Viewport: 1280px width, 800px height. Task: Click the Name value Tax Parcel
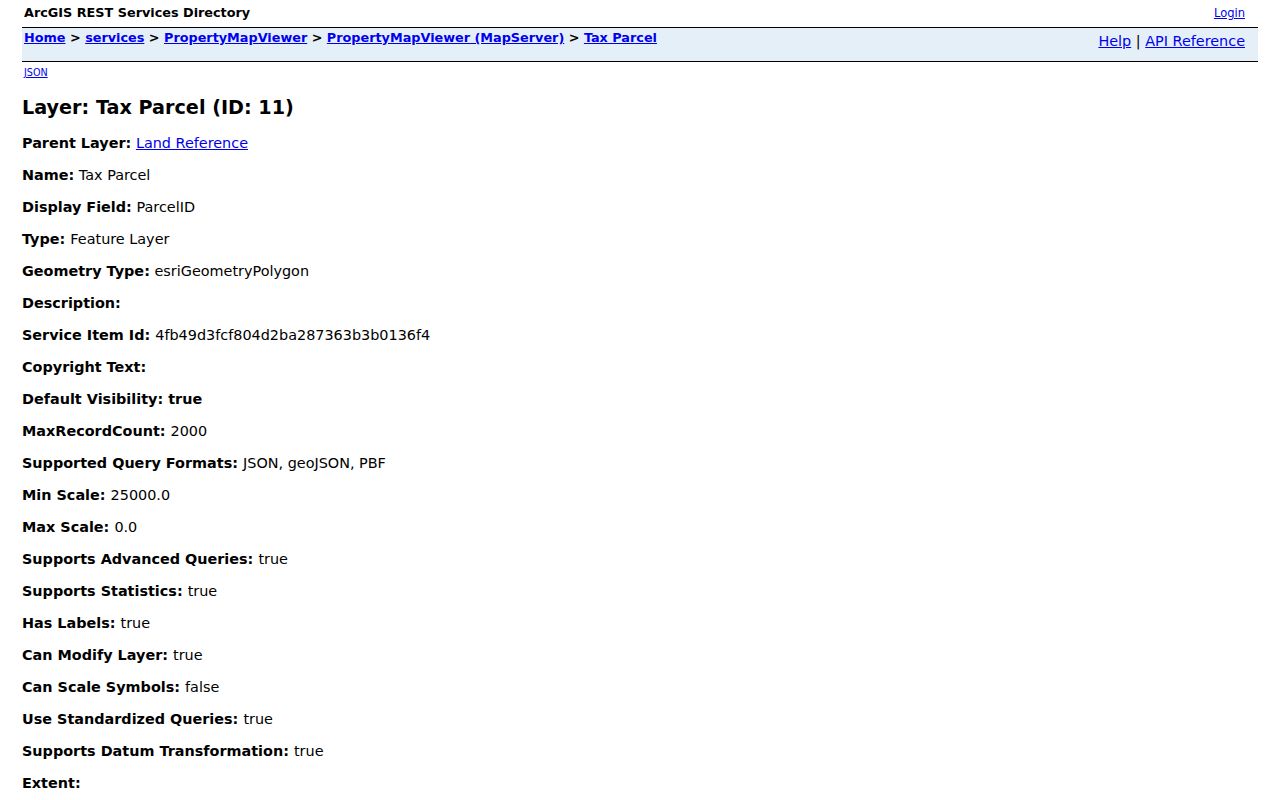pyautogui.click(x=114, y=175)
